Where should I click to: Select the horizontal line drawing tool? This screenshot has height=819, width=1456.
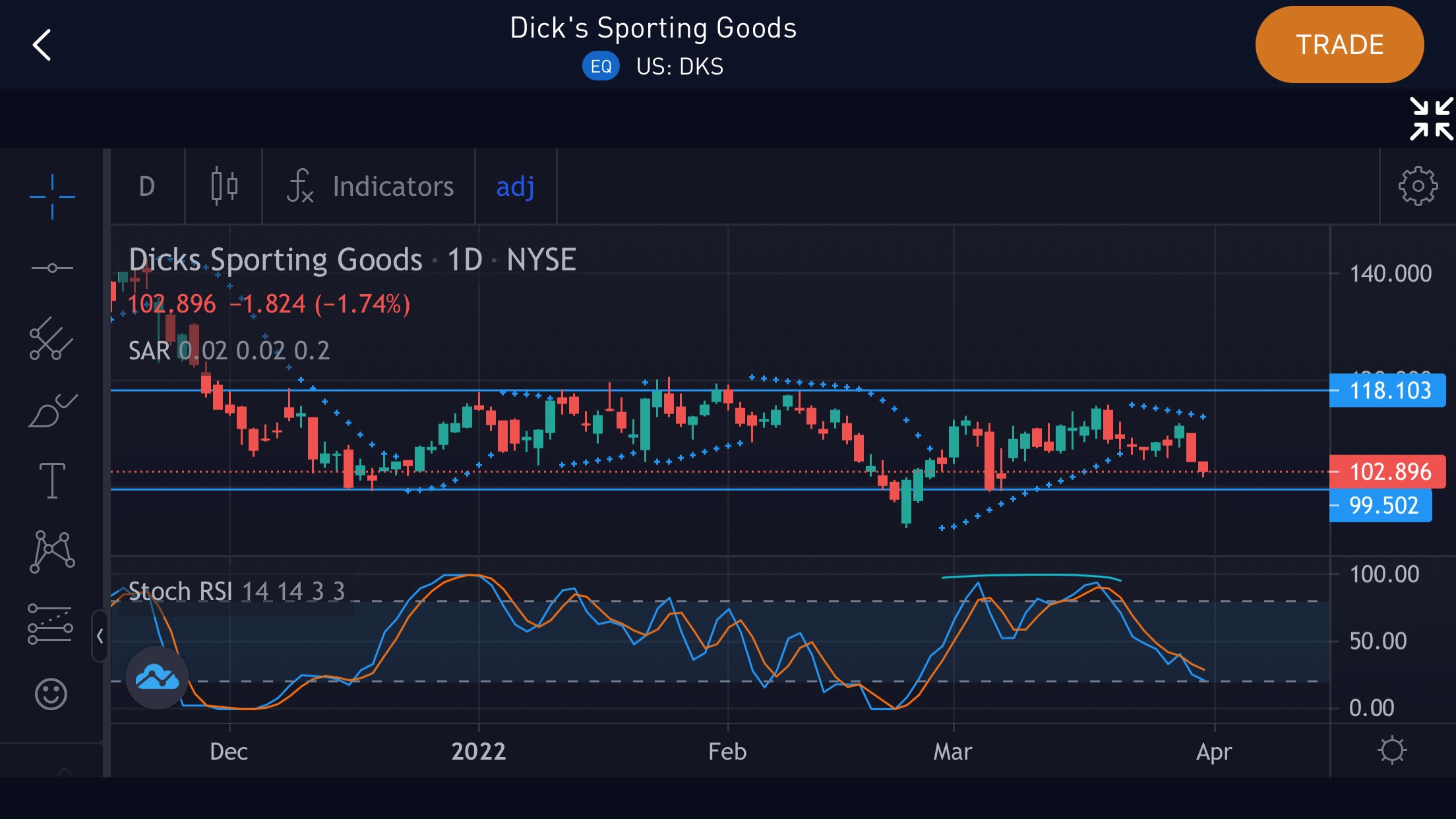52,268
